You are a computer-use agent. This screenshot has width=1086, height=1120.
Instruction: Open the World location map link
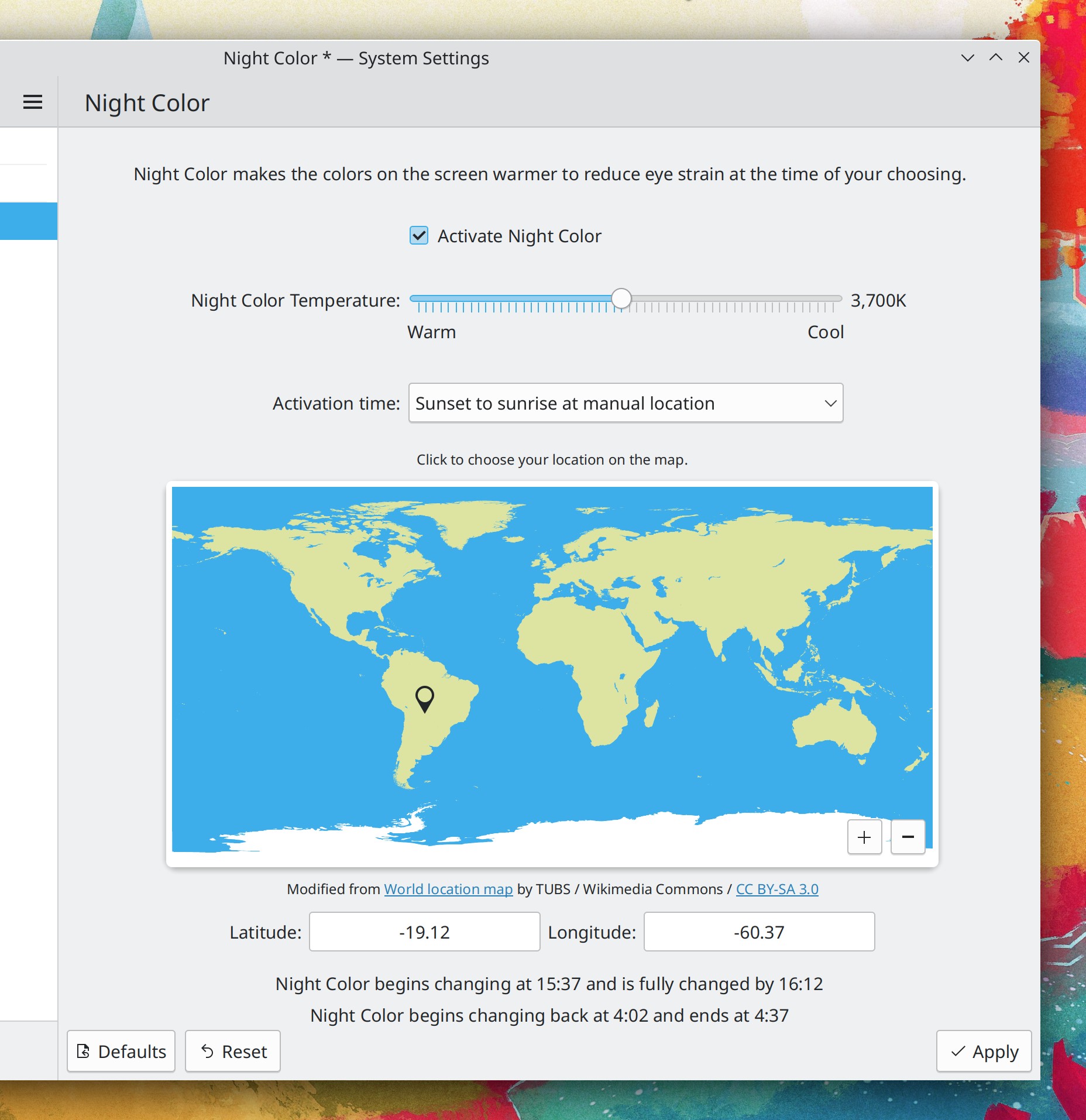[448, 889]
